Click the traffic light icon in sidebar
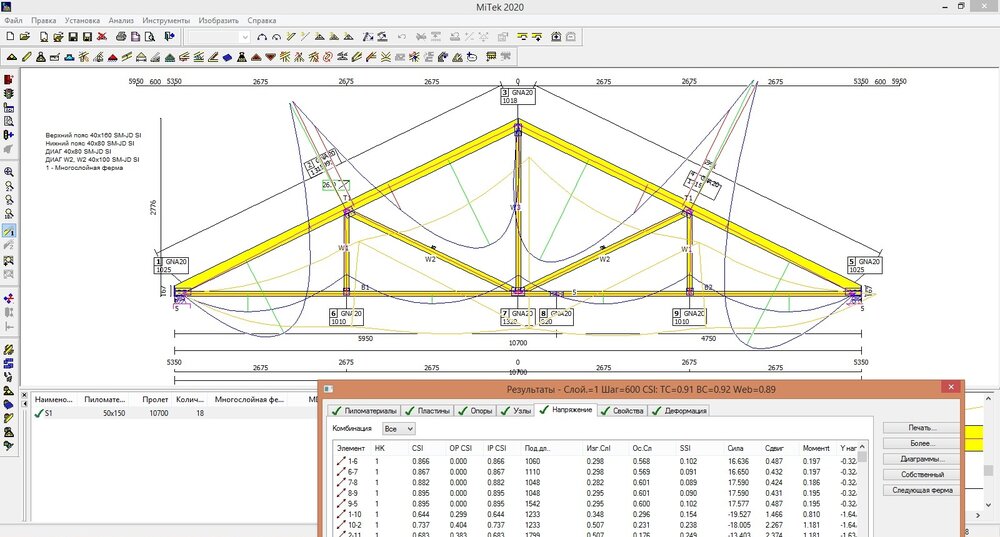1000x537 pixels. click(9, 93)
